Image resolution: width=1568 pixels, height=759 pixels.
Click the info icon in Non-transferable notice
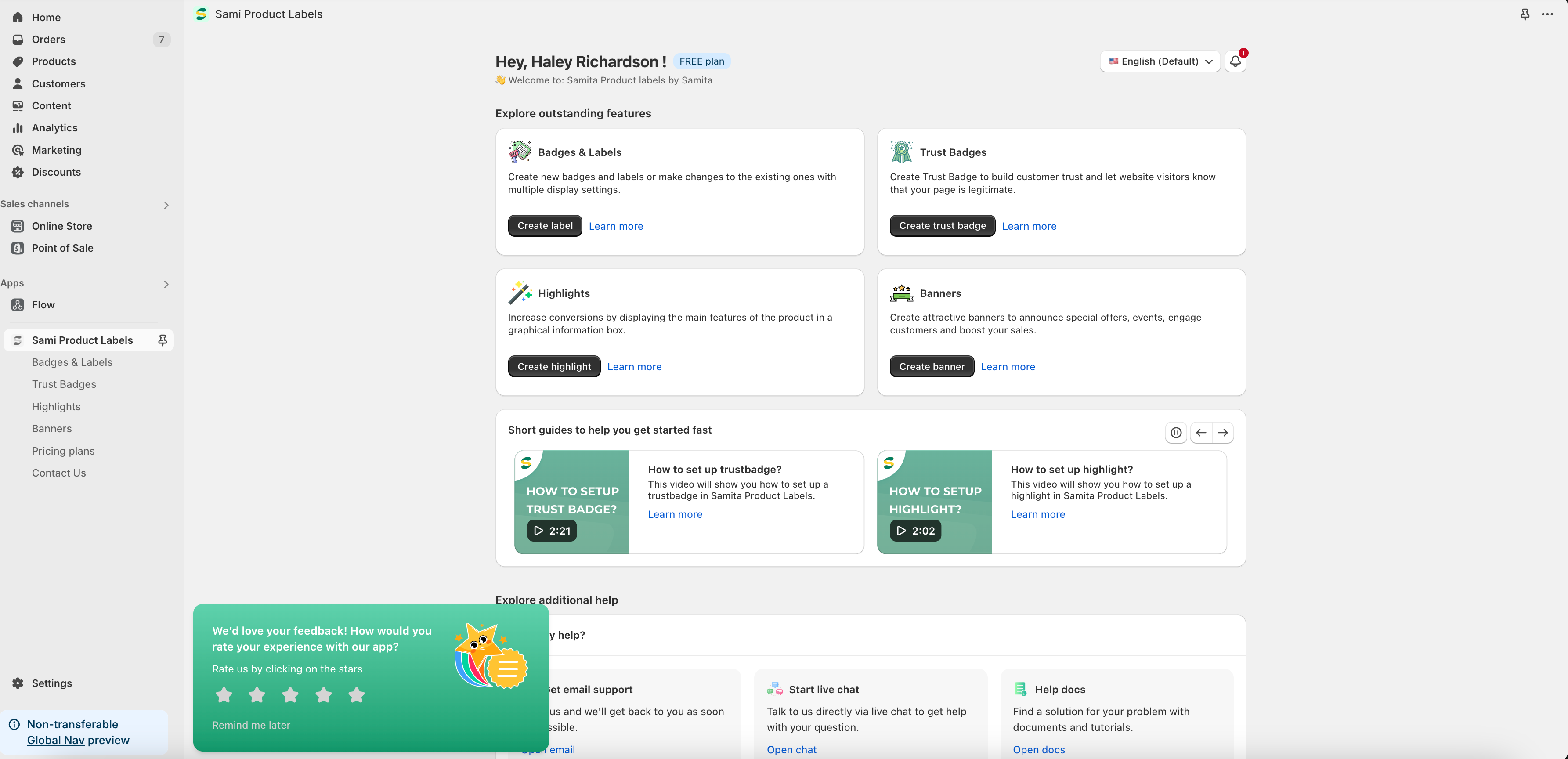(x=14, y=724)
